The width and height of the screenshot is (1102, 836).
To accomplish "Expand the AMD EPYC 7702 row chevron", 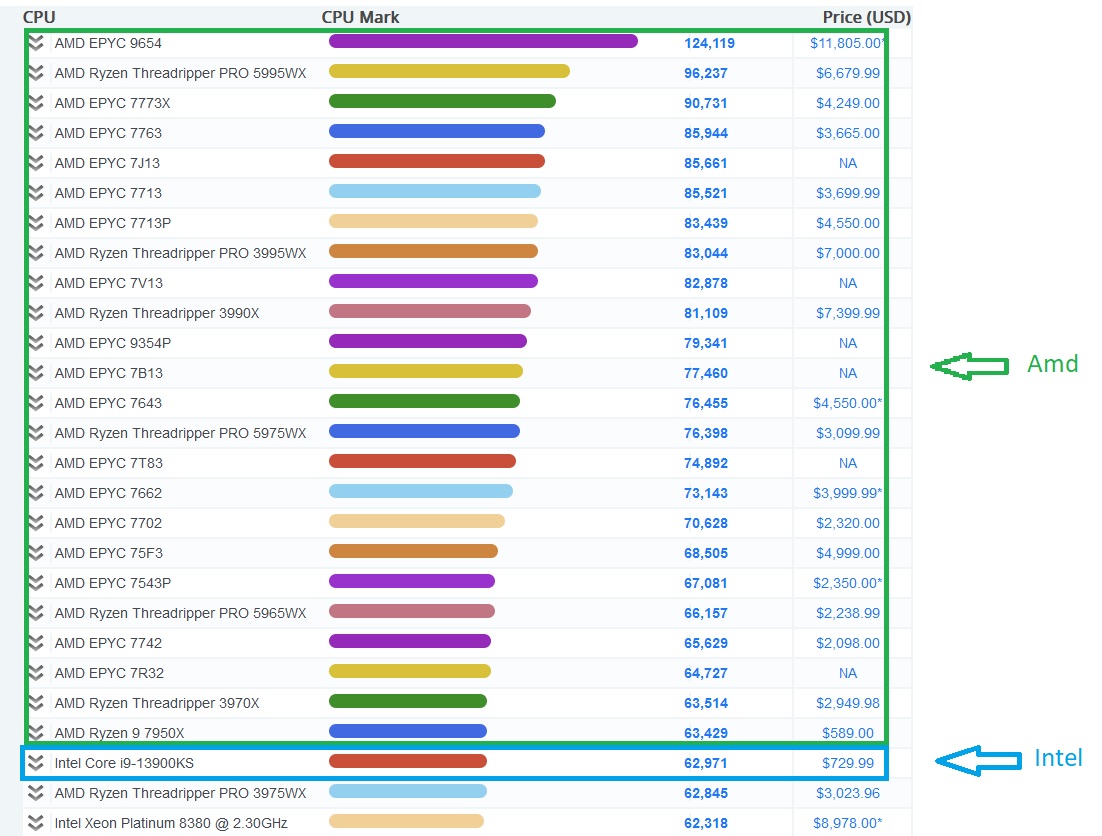I will pos(37,523).
